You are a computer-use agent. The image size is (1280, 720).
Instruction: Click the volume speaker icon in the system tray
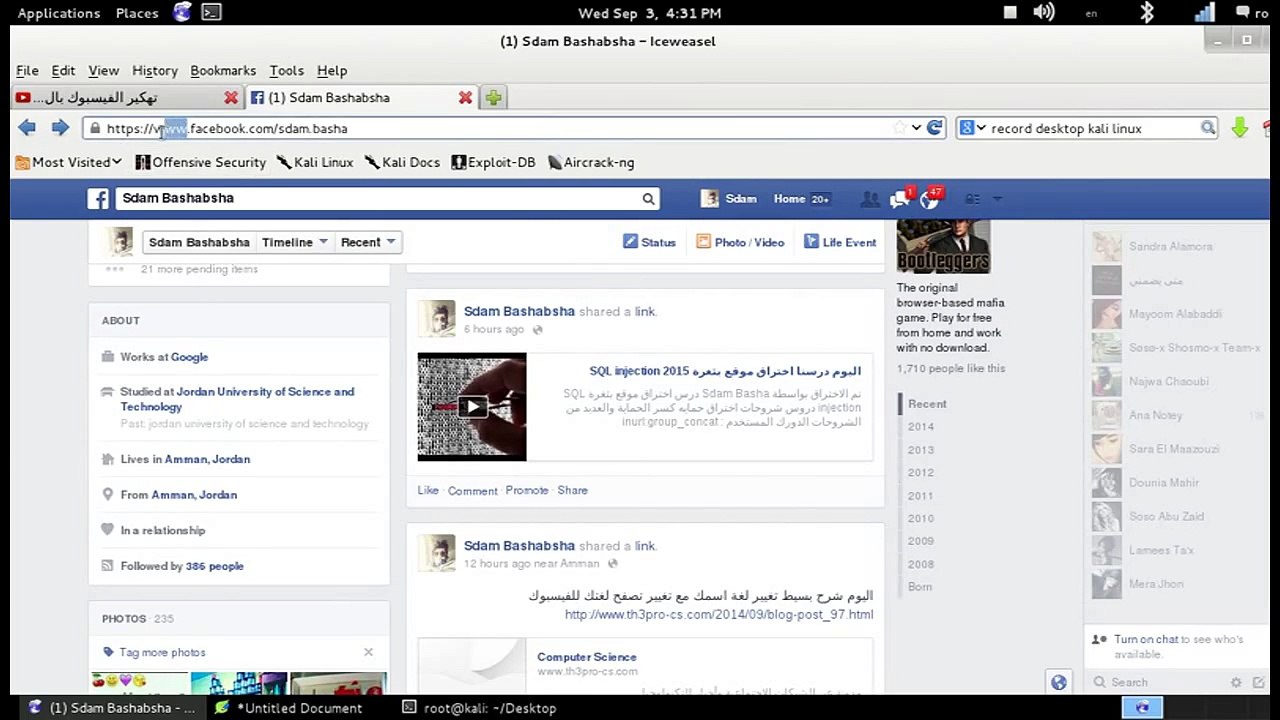(x=1044, y=12)
